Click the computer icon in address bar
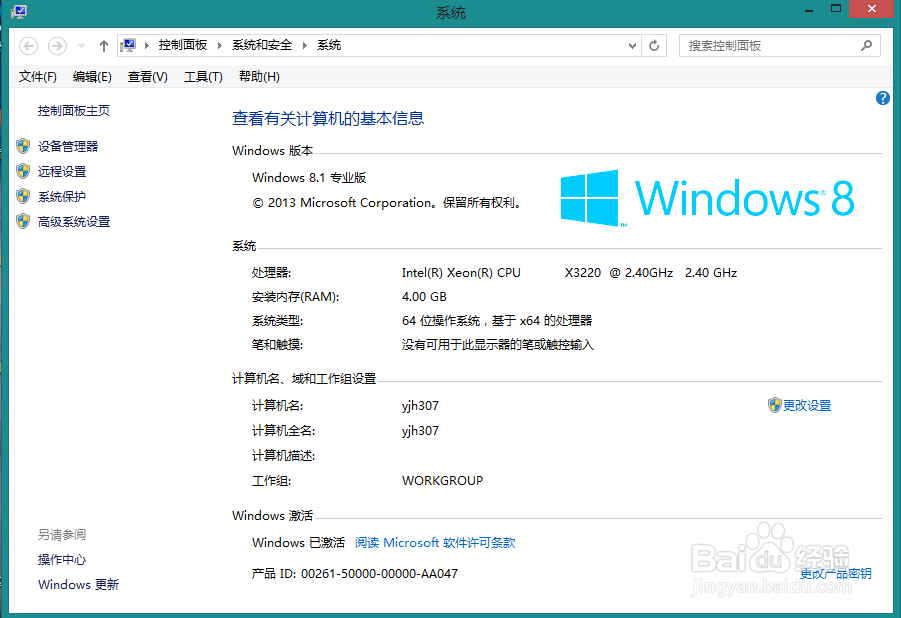The image size is (901, 618). (x=129, y=45)
